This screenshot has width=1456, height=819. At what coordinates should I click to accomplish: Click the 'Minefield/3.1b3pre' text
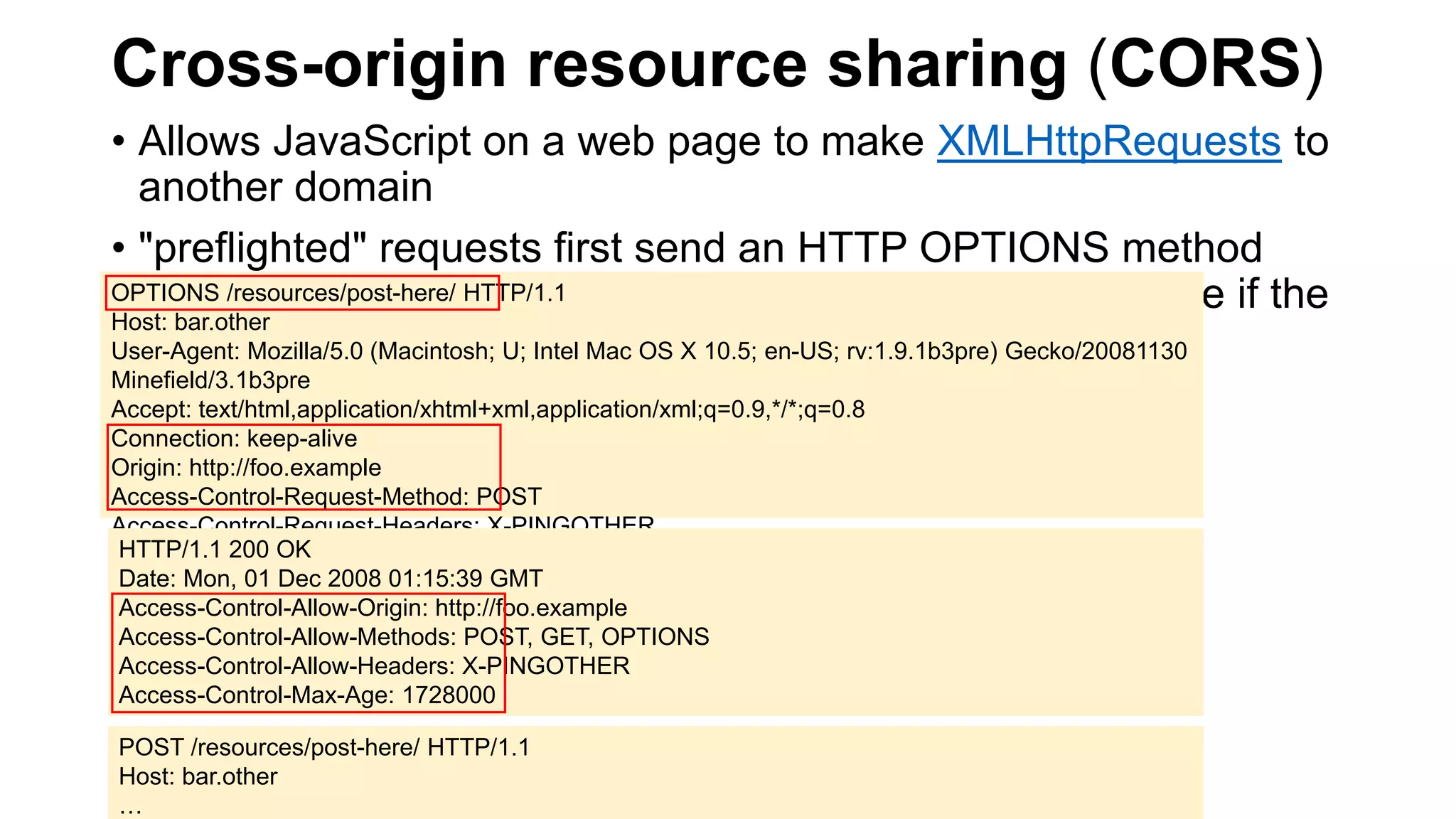211,380
